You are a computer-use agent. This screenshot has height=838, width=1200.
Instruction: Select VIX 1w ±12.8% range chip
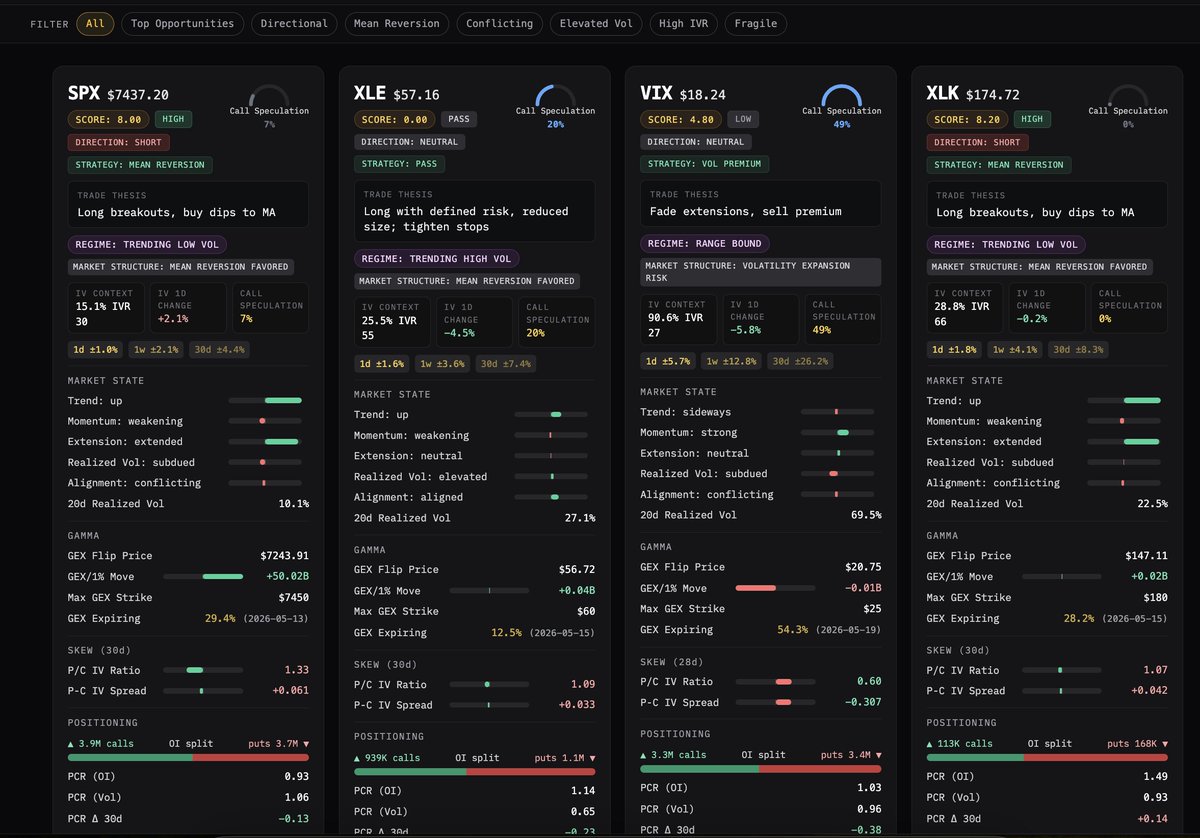(732, 361)
